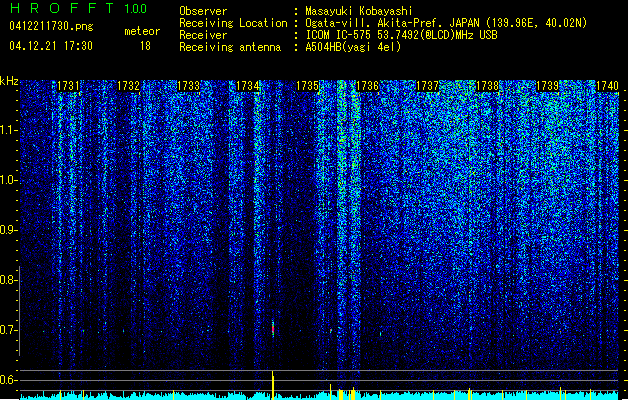Click the 1.1 kHz axis tick label
The width and height of the screenshot is (629, 400).
point(8,130)
